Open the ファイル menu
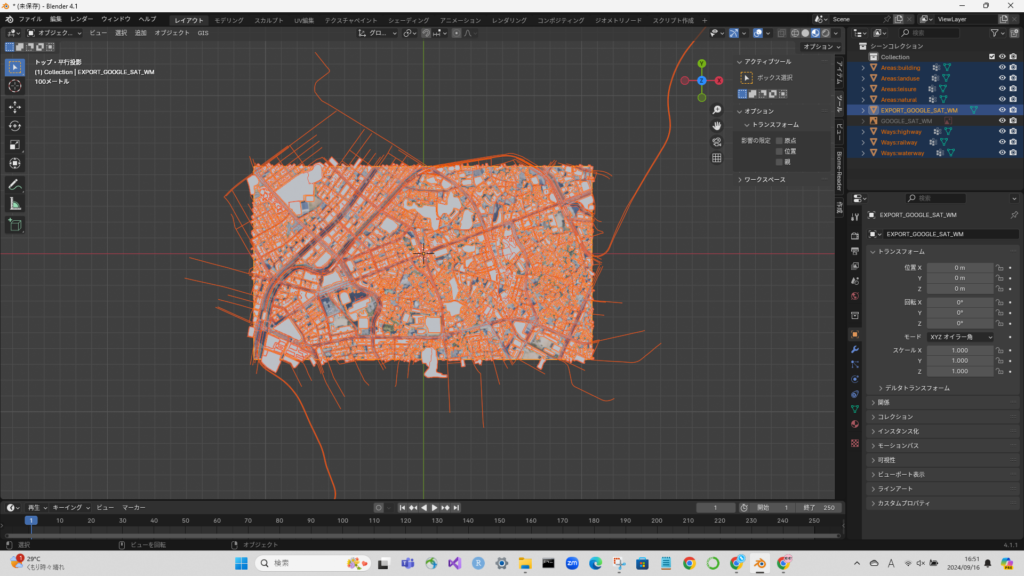Viewport: 1024px width, 576px height. click(x=30, y=19)
